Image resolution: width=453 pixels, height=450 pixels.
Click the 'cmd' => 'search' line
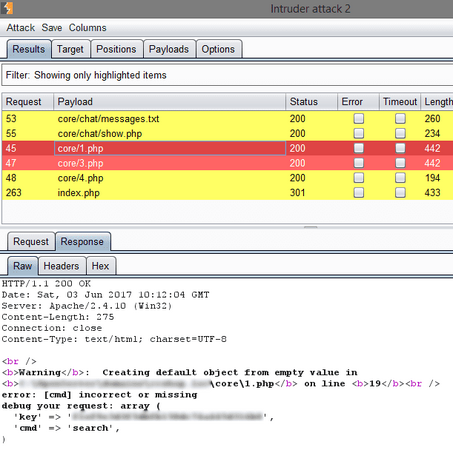[x=67, y=428]
